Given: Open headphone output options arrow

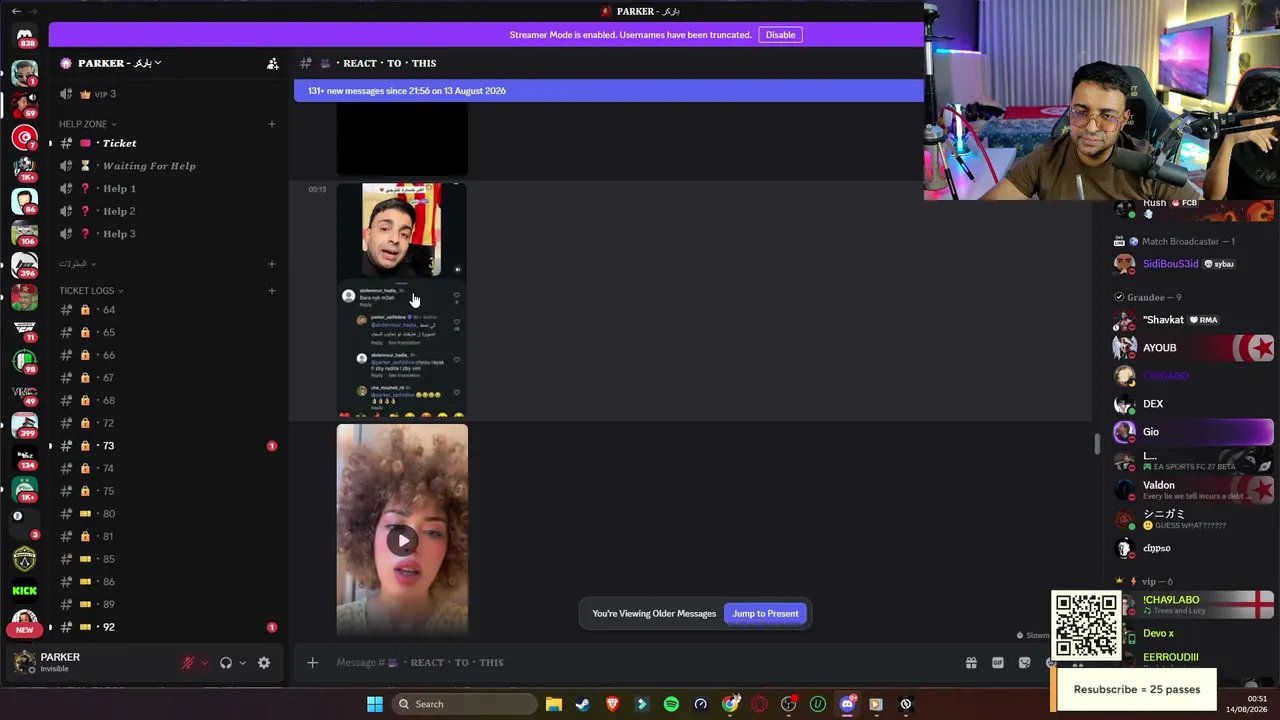Looking at the screenshot, I should (x=242, y=662).
